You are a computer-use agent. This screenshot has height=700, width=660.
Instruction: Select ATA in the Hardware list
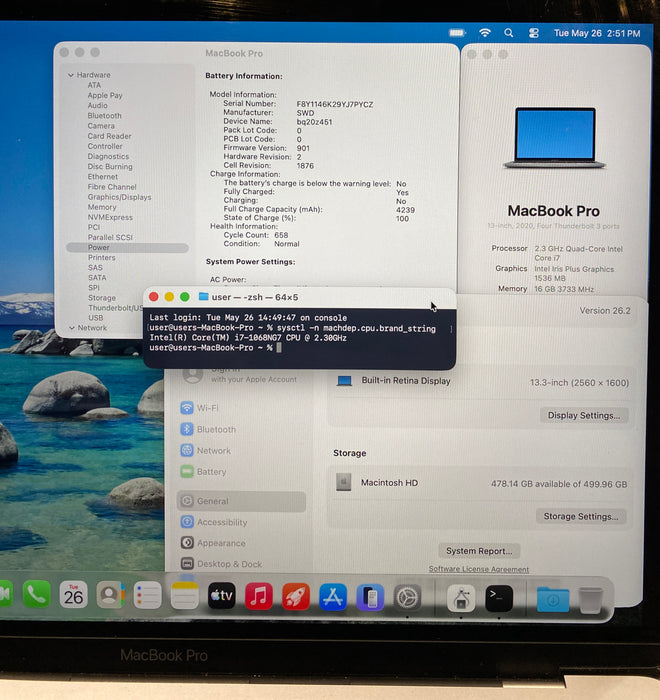[x=94, y=85]
